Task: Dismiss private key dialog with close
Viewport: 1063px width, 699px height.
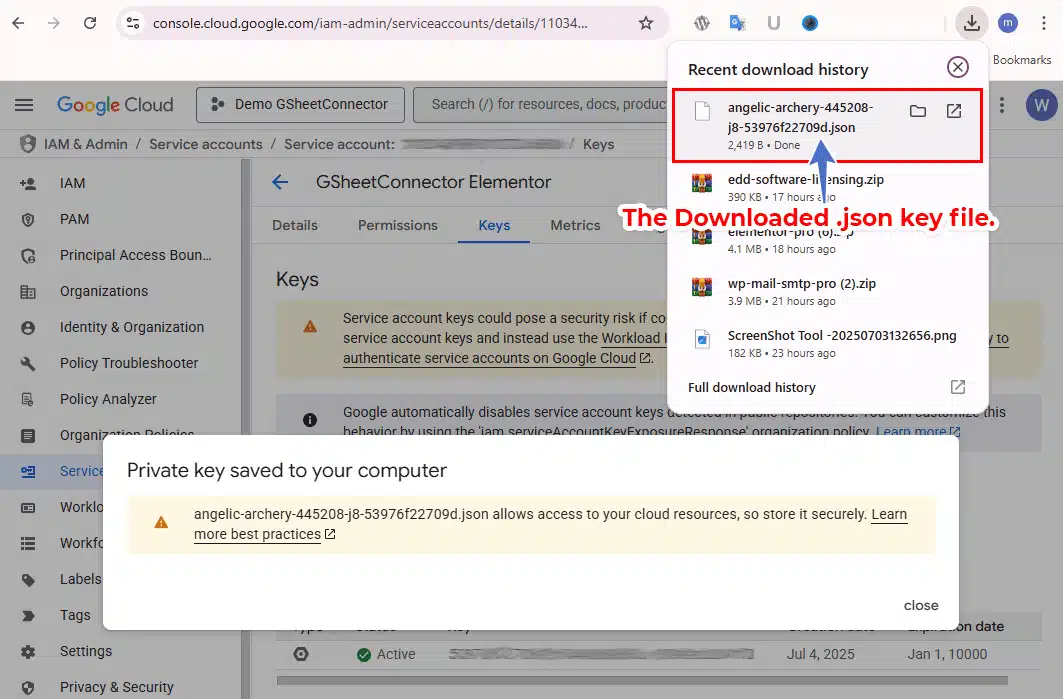Action: point(920,605)
